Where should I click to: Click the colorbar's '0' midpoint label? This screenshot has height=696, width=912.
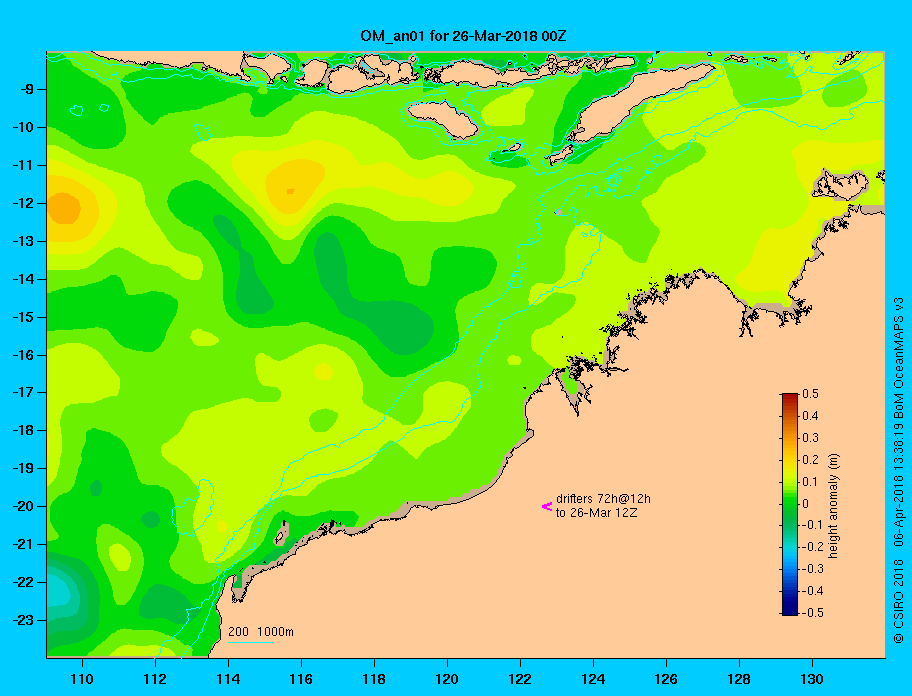point(806,504)
